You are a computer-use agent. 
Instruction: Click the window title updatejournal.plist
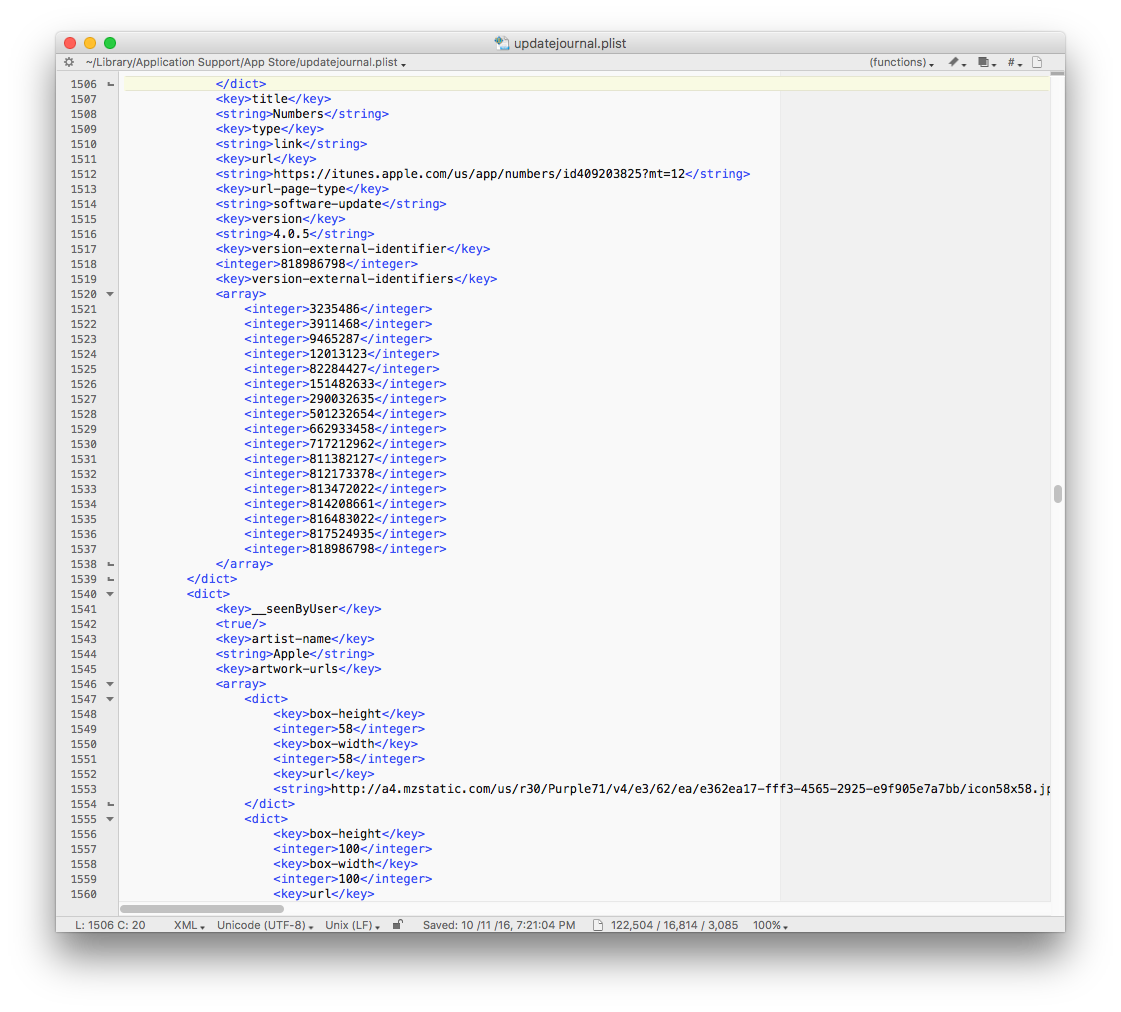click(x=570, y=43)
